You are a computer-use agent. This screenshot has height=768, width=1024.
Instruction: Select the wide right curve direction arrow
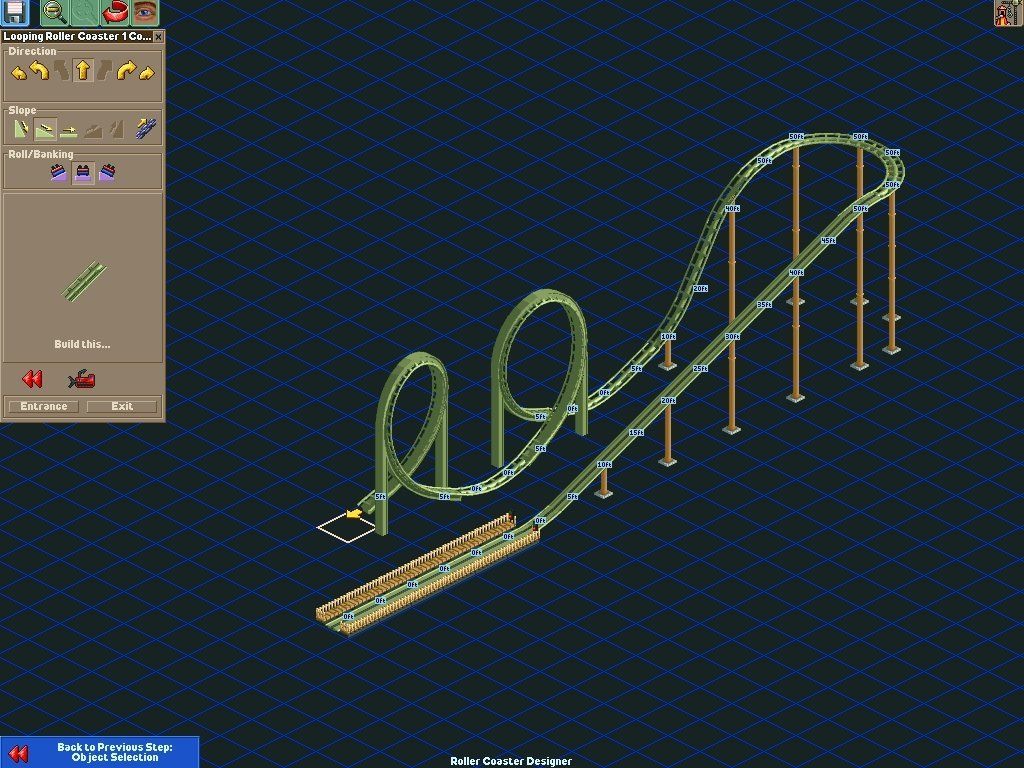pos(125,72)
